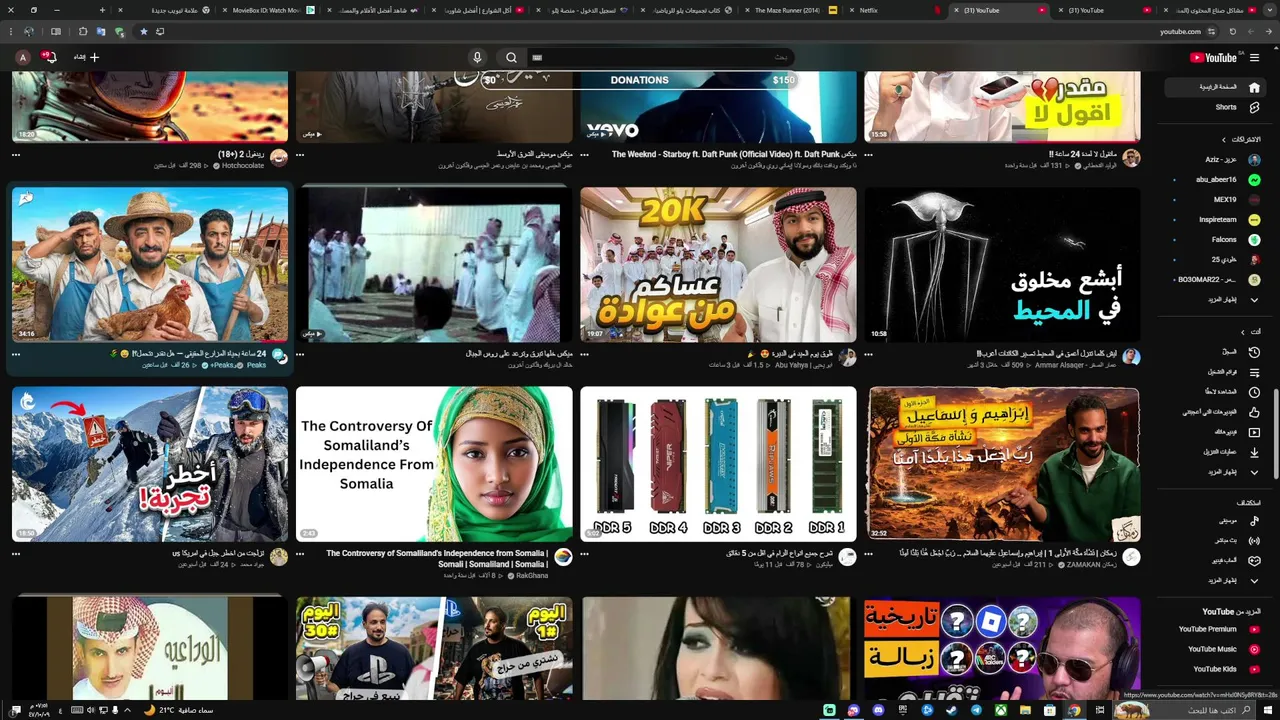Screen dimensions: 1280x720
Task: Open notifications bell with 9+ badge
Action: [49, 57]
